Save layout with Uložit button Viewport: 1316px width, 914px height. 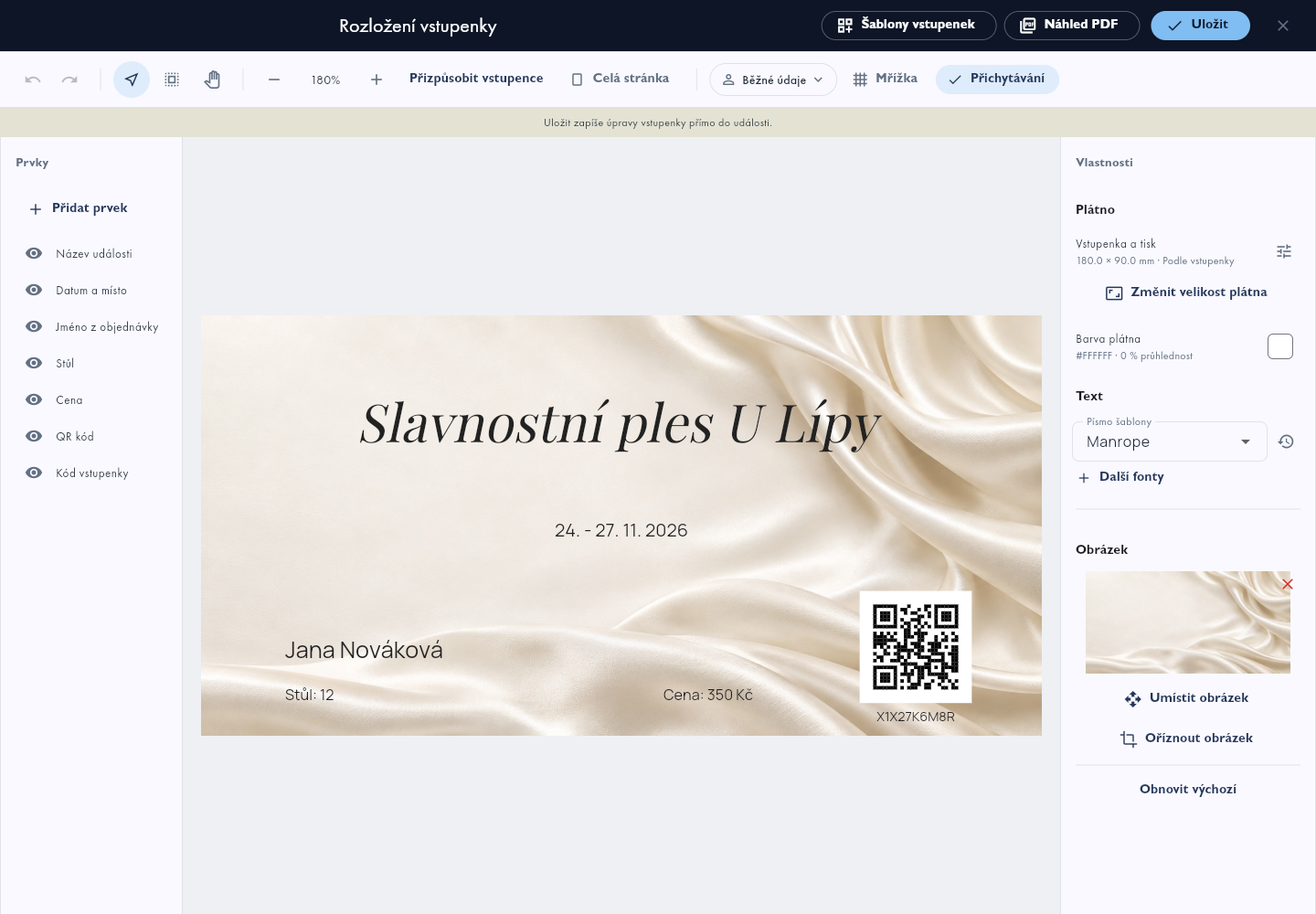click(1200, 26)
